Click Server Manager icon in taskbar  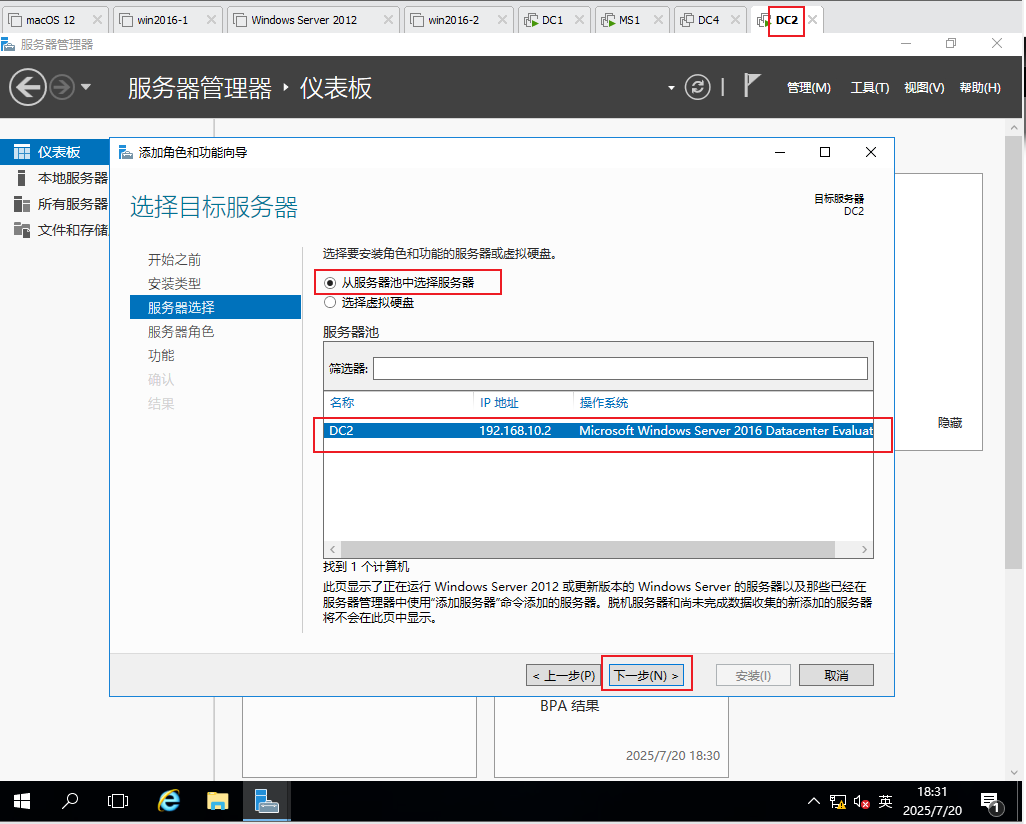pyautogui.click(x=266, y=801)
